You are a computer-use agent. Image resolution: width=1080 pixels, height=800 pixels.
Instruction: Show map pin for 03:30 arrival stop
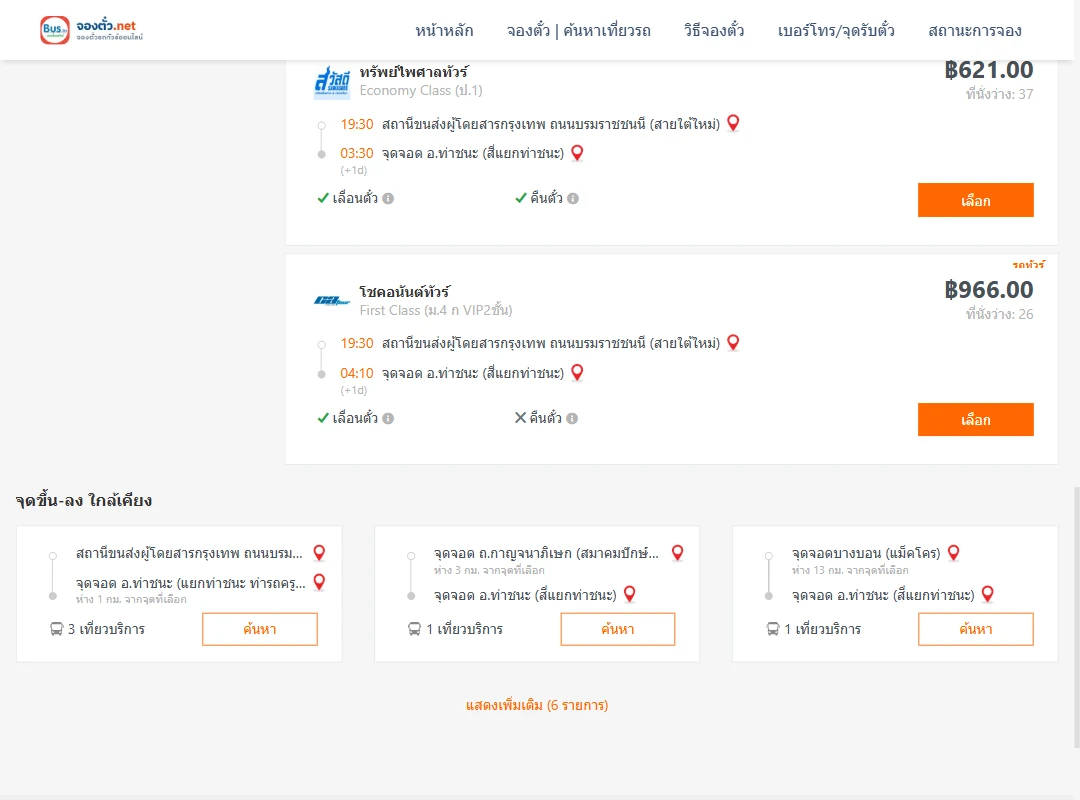[x=577, y=153]
